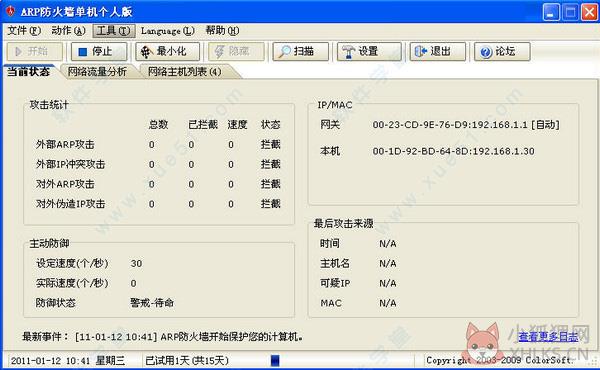Click the 最小化 minimize-to-tray toolbar button
Viewport: 600px width, 370px height.
point(168,51)
